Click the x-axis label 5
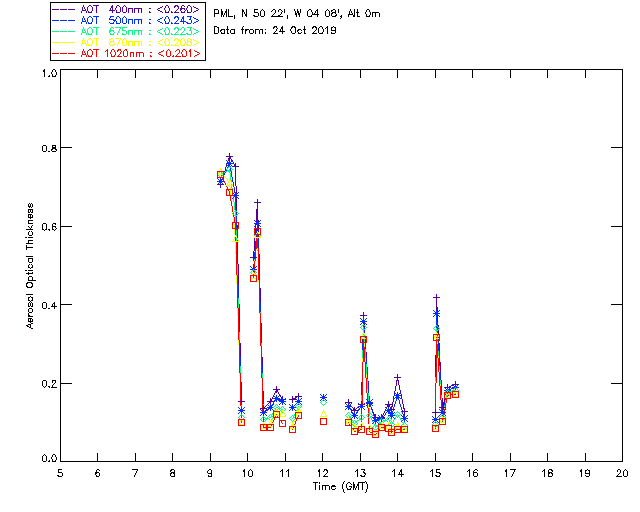 pos(60,473)
